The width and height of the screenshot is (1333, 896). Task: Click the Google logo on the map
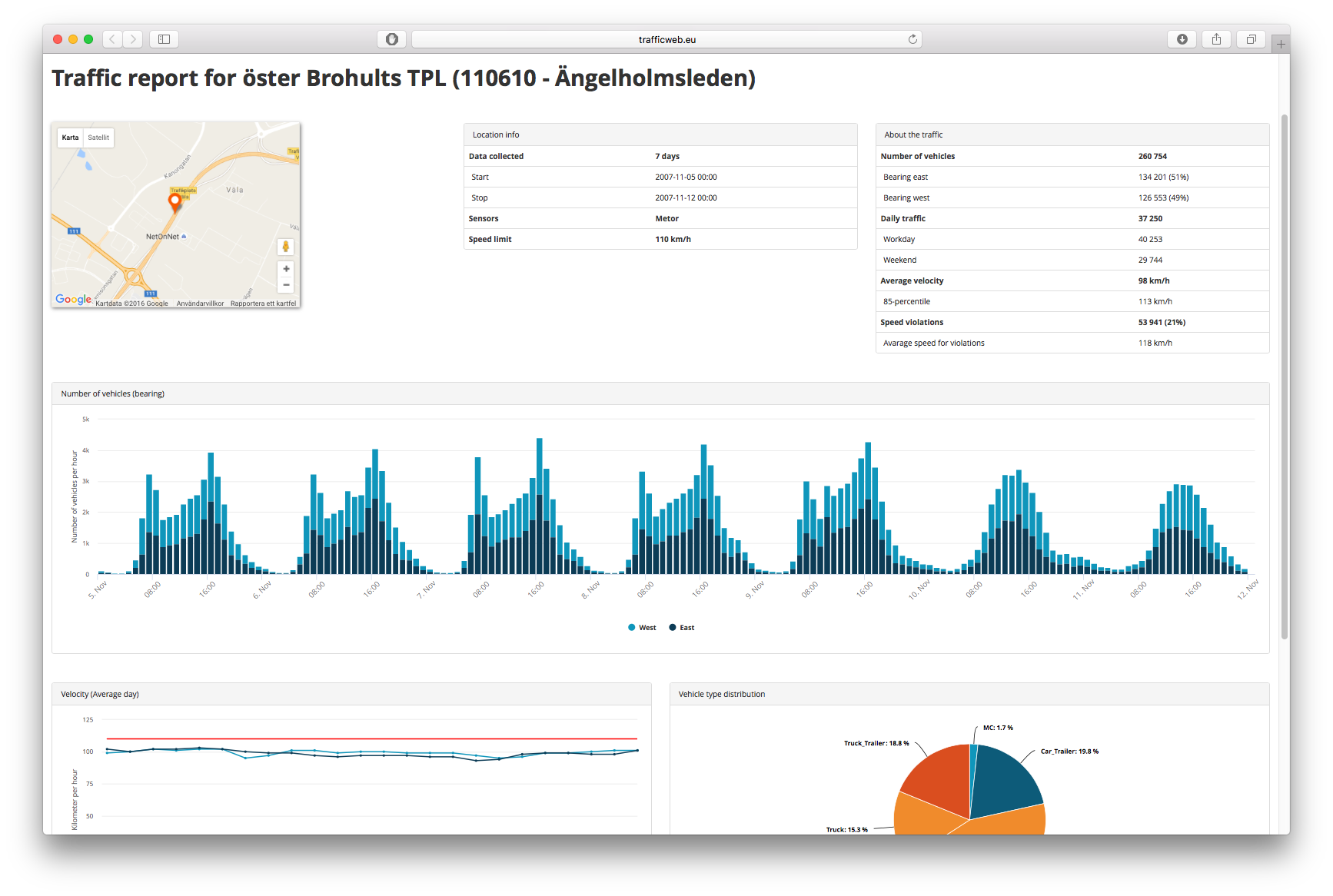click(74, 299)
